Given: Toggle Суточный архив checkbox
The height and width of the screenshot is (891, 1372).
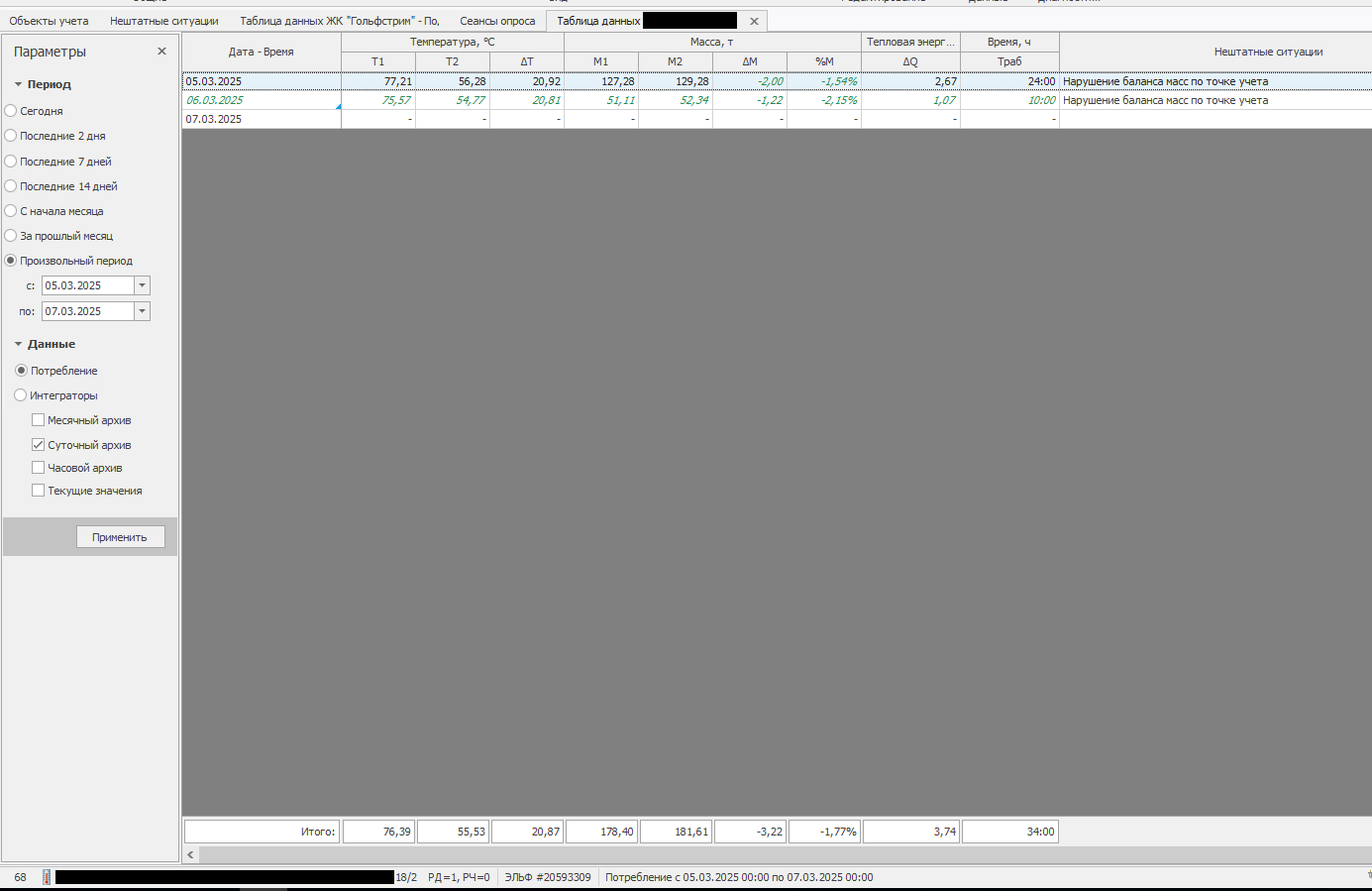Looking at the screenshot, I should pos(38,445).
